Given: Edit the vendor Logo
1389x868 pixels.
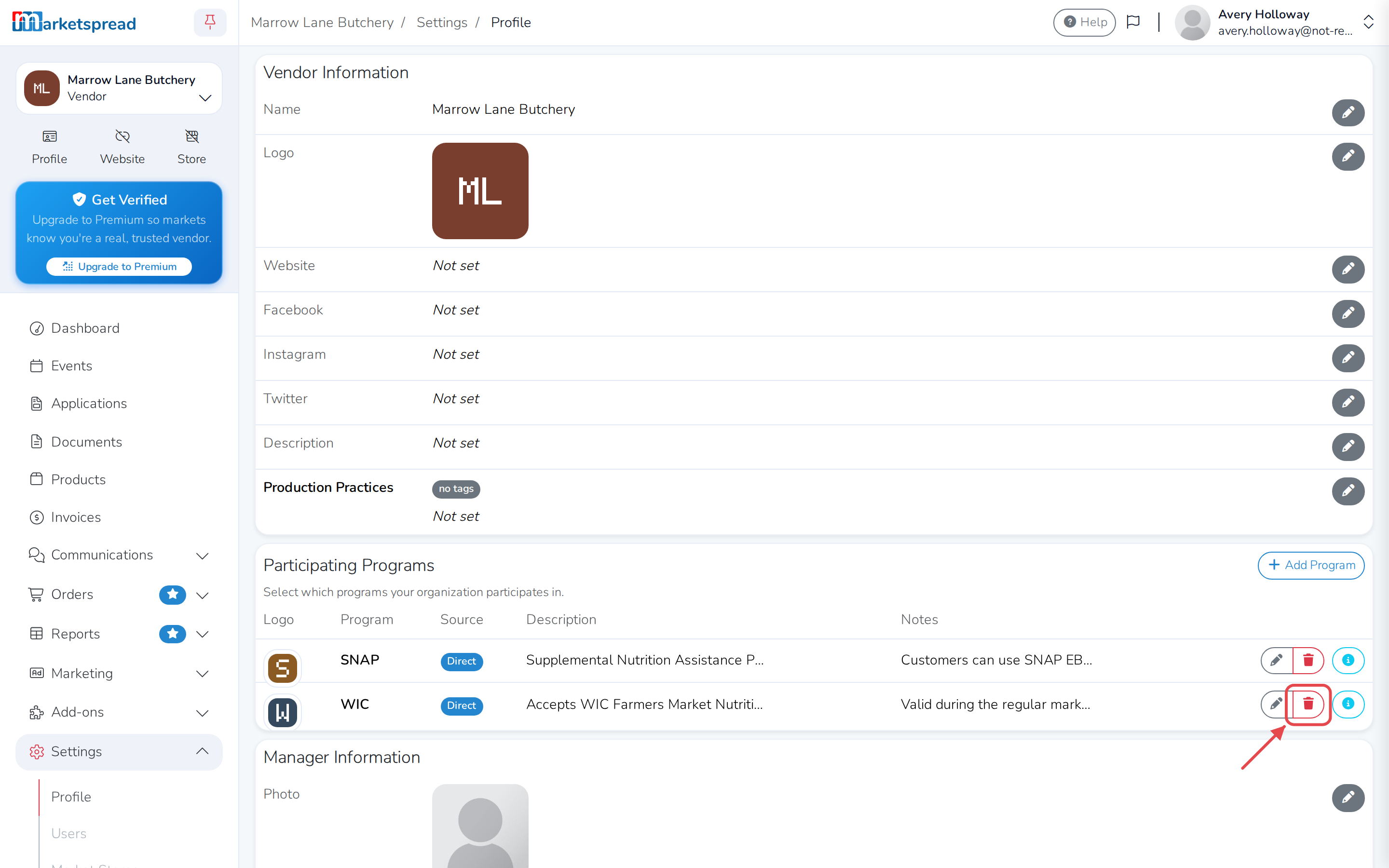Looking at the screenshot, I should point(1348,156).
